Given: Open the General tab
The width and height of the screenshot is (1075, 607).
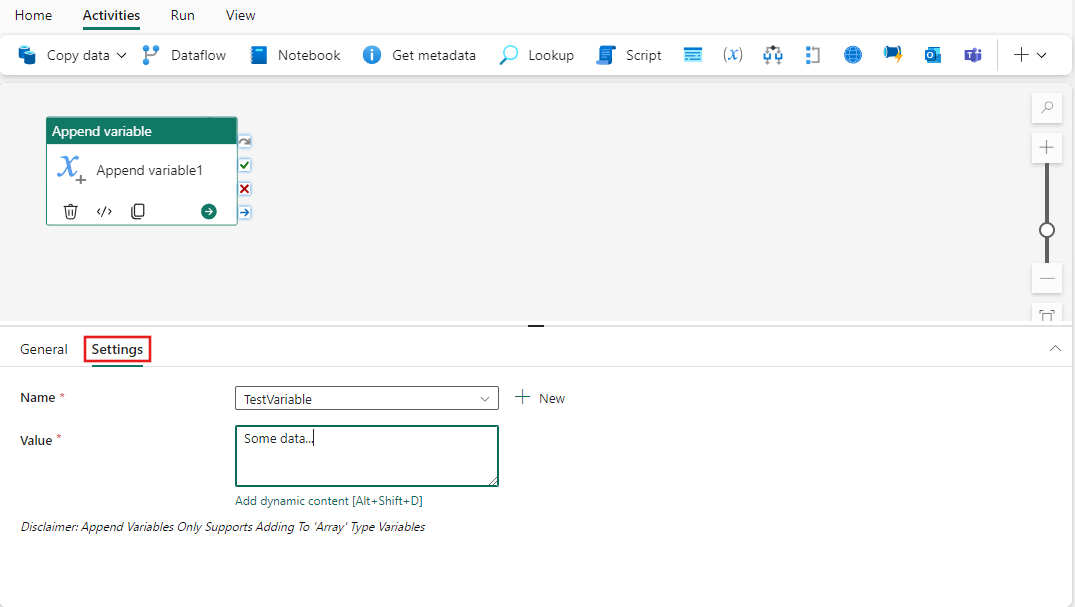Looking at the screenshot, I should point(43,348).
